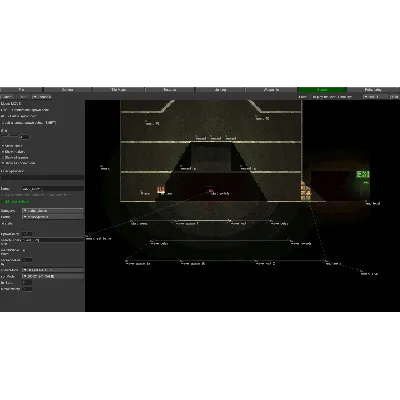Toggle the second checkbox below the grid slider

tap(3, 152)
